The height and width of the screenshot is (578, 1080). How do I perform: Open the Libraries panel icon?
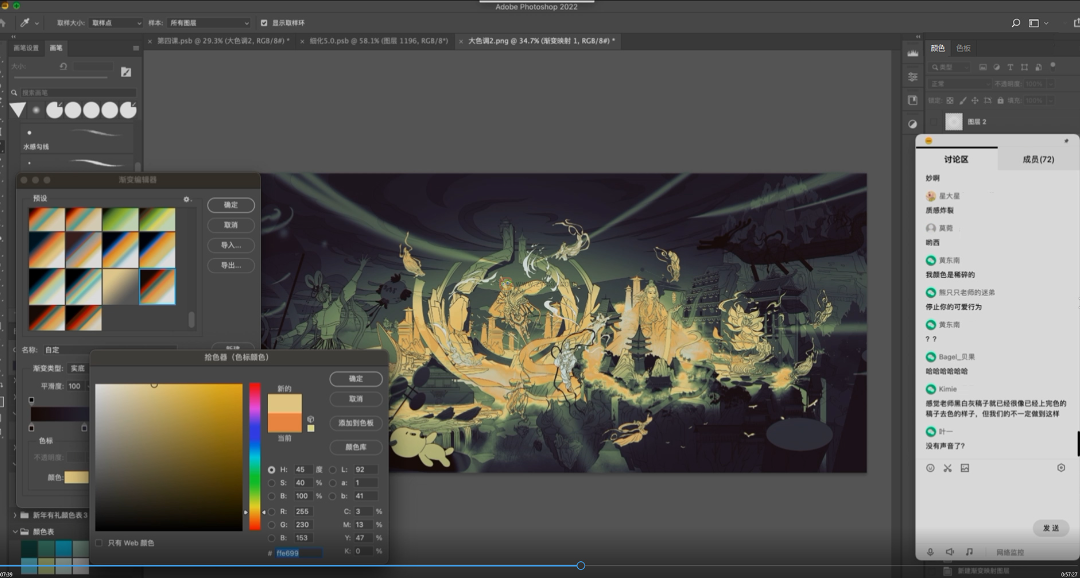[913, 100]
